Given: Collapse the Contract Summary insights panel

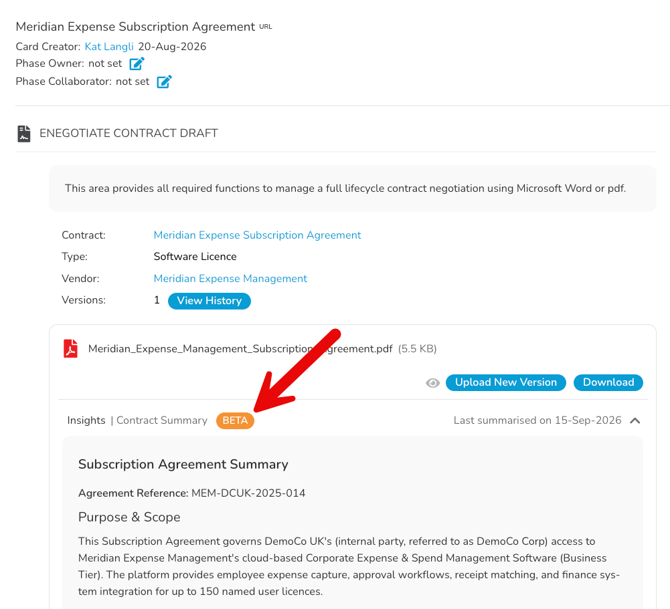Looking at the screenshot, I should point(635,421).
